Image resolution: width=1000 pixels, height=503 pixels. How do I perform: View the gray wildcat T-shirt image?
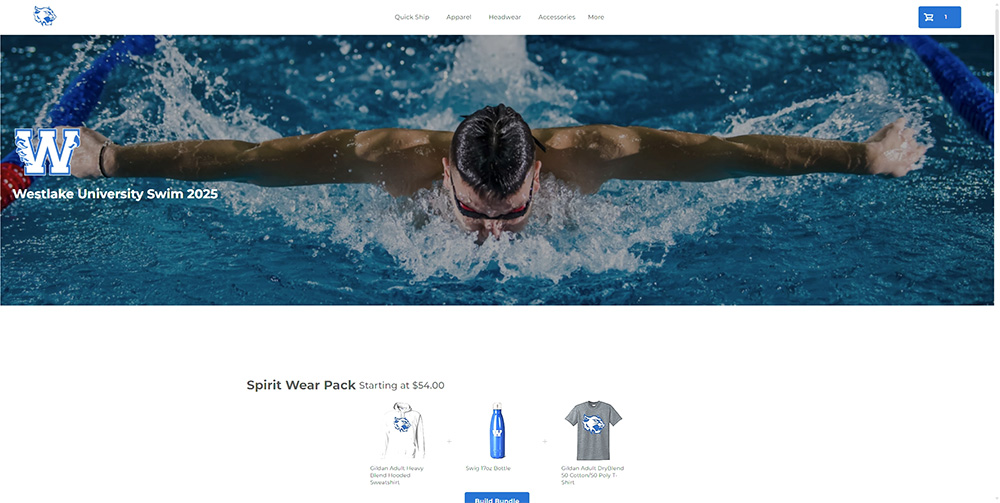[x=593, y=430]
